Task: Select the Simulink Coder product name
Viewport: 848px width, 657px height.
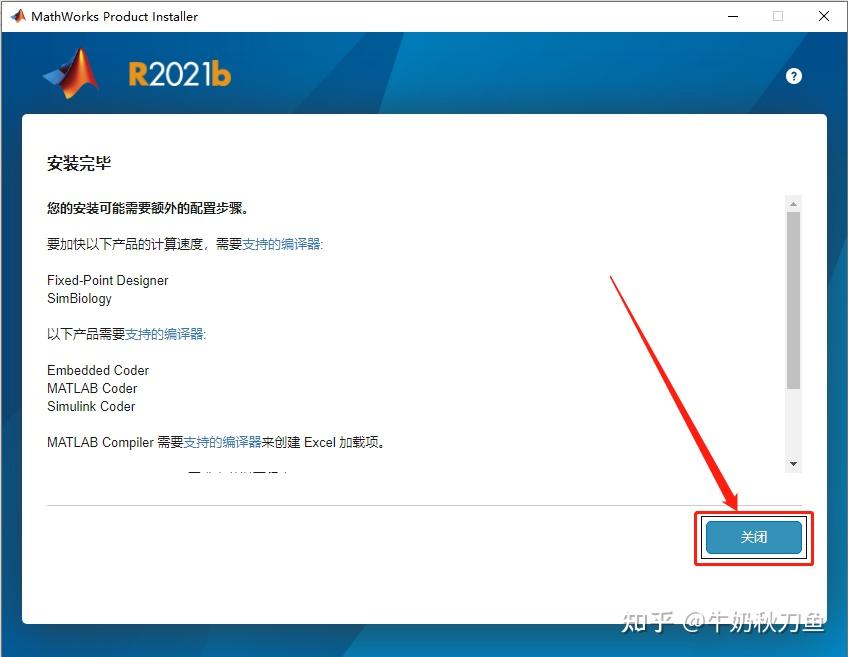Action: (x=91, y=406)
